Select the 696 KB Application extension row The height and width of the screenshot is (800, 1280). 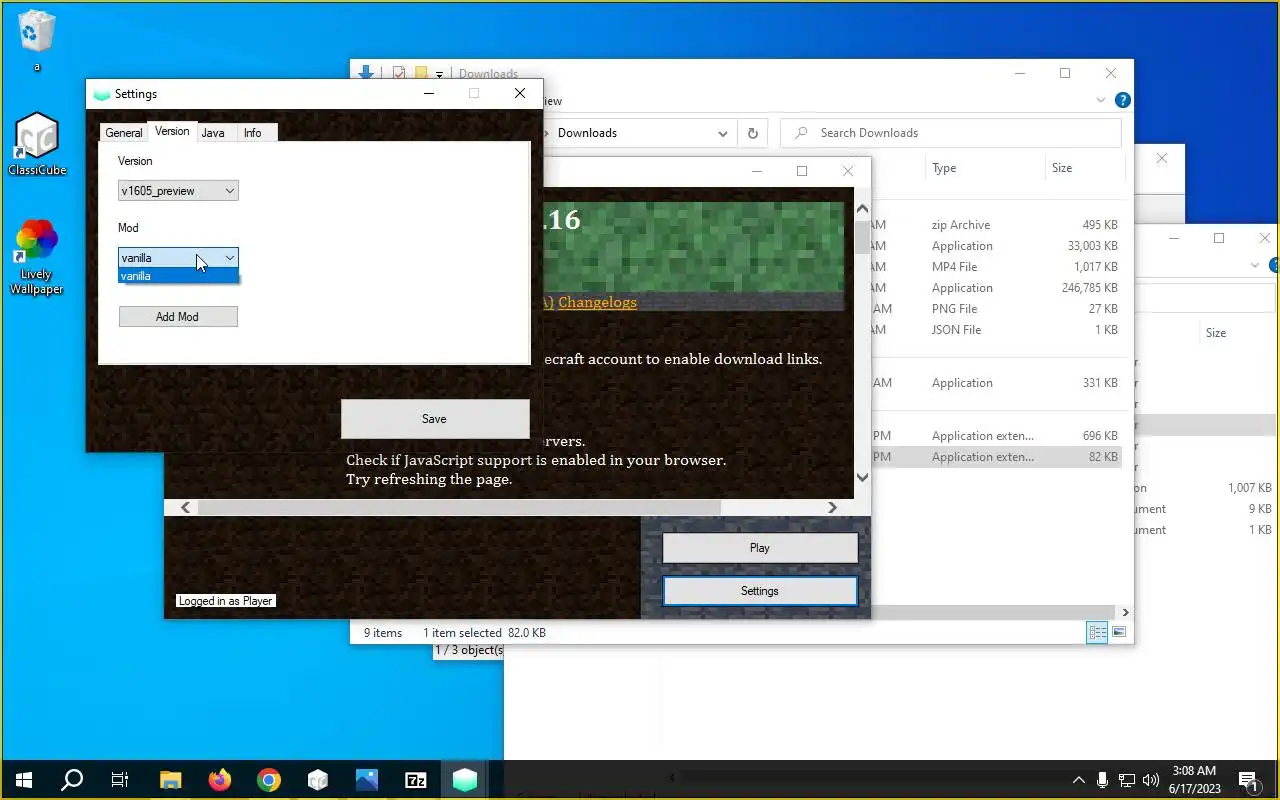pyautogui.click(x=995, y=436)
